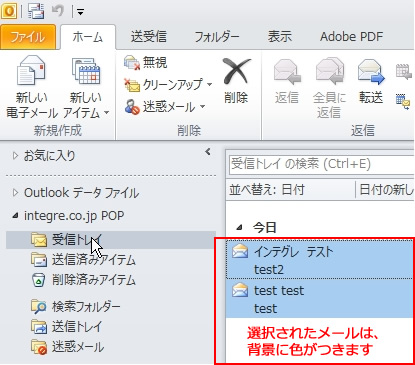
Task: Toggle sort order 日付の新し header
Action: click(x=385, y=190)
